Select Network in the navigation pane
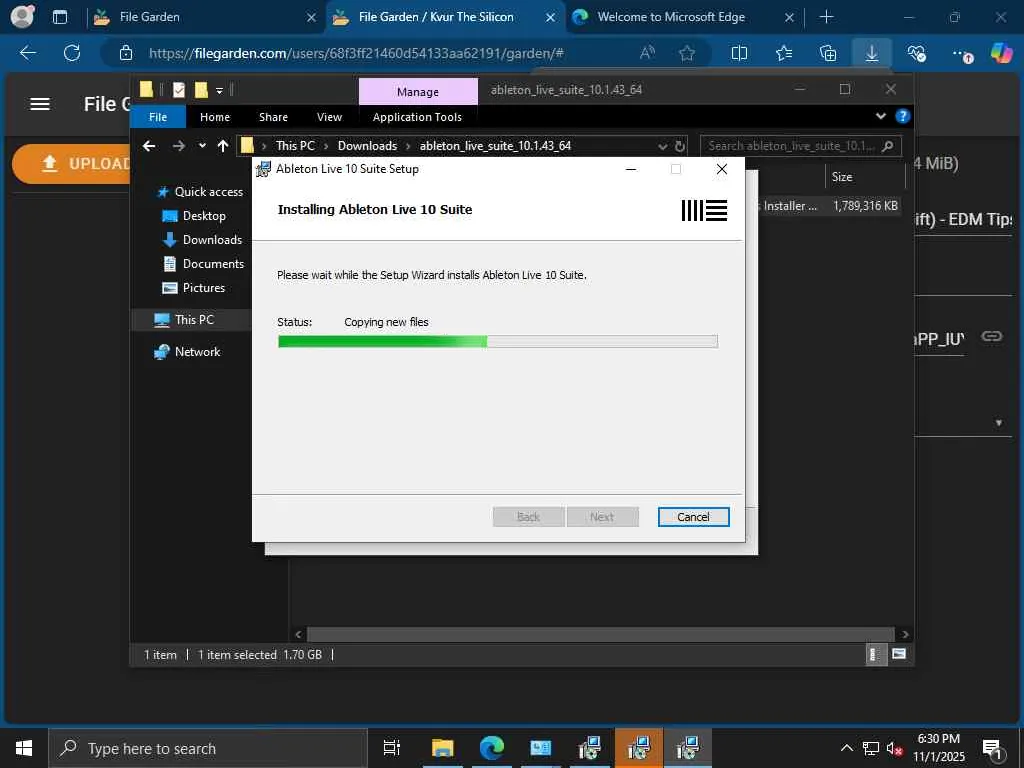Image resolution: width=1024 pixels, height=768 pixels. [x=187, y=352]
